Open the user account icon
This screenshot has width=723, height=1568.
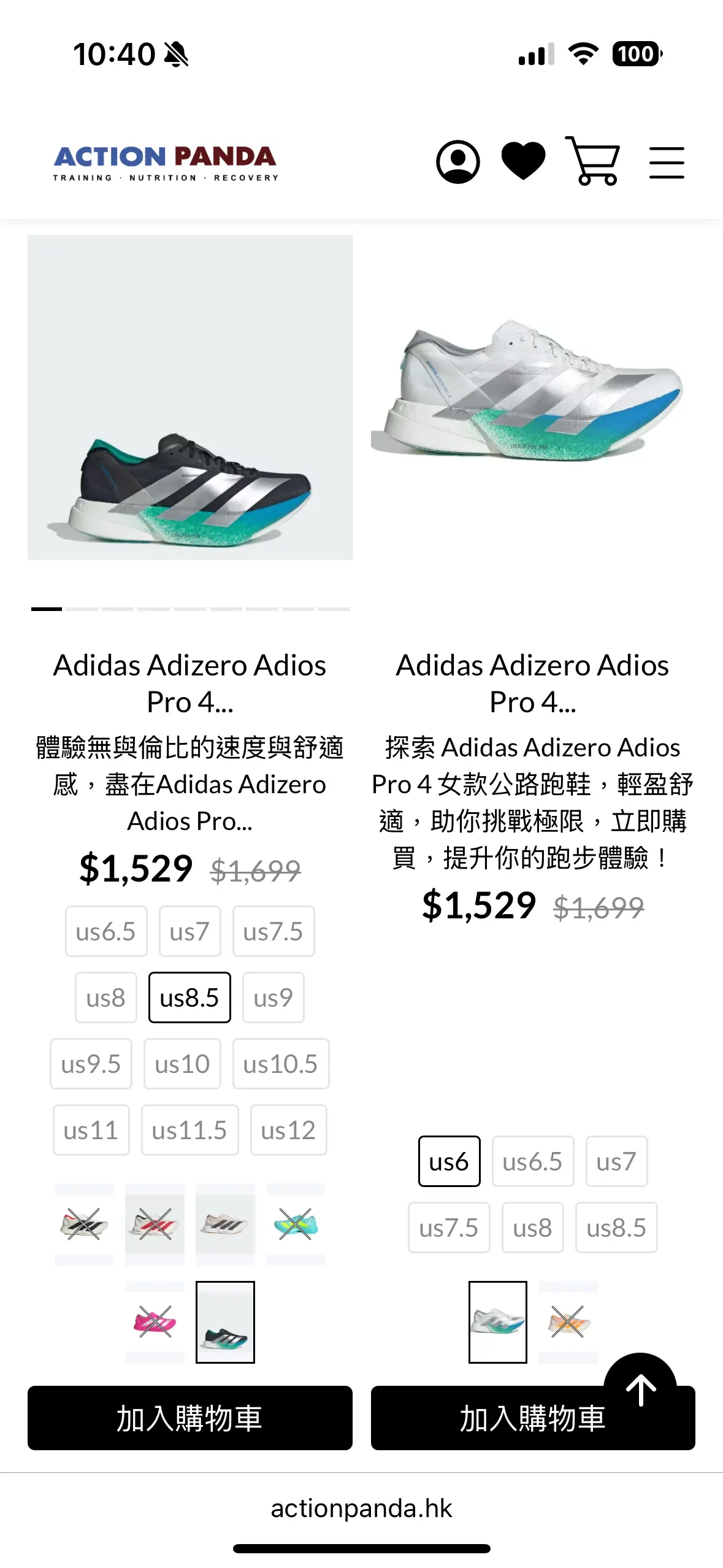[x=457, y=162]
